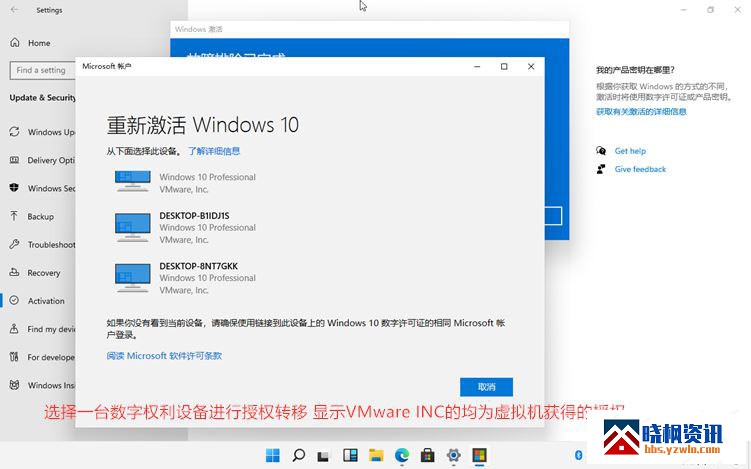Viewport: 751px width, 469px height.
Task: Click the Give feedback link
Action: pyautogui.click(x=640, y=169)
